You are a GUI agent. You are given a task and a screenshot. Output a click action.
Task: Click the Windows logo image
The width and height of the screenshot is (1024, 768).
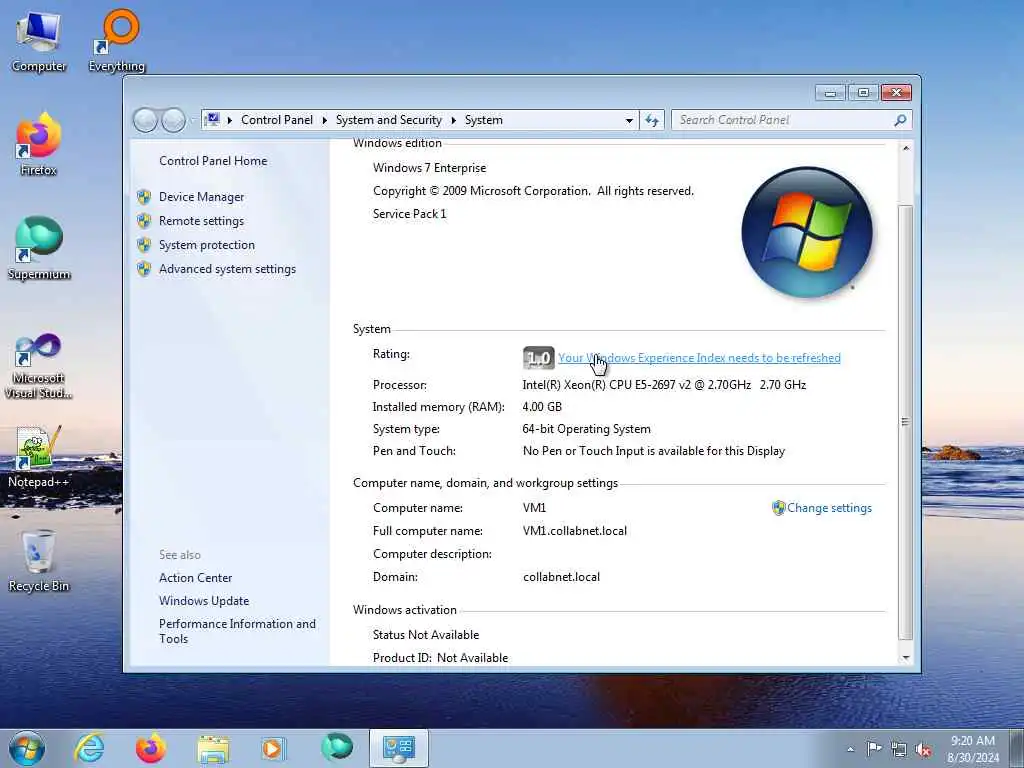pyautogui.click(x=807, y=232)
